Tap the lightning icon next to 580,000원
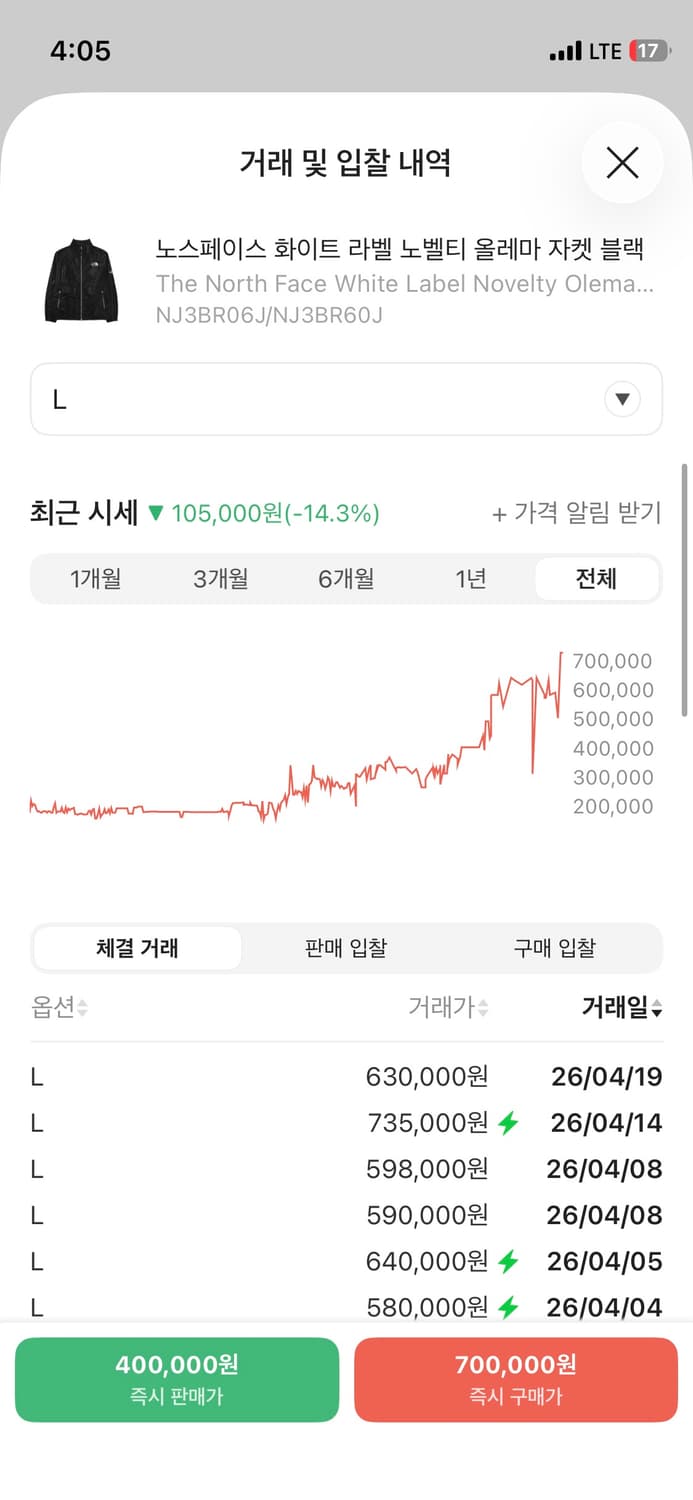The height and width of the screenshot is (1500, 693). pos(510,1307)
